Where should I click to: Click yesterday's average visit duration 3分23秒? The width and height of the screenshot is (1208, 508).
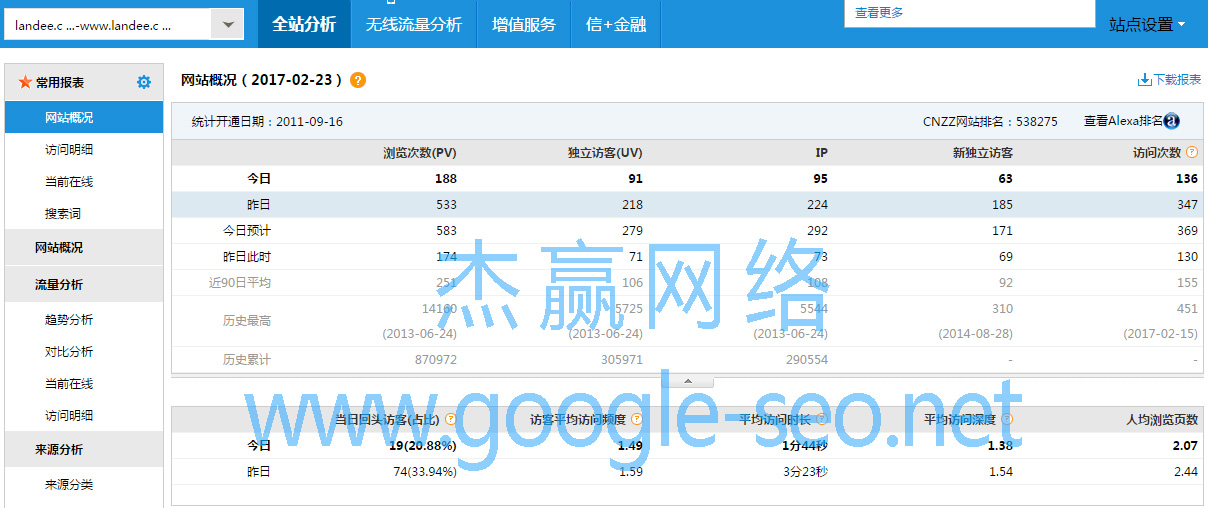click(x=807, y=471)
